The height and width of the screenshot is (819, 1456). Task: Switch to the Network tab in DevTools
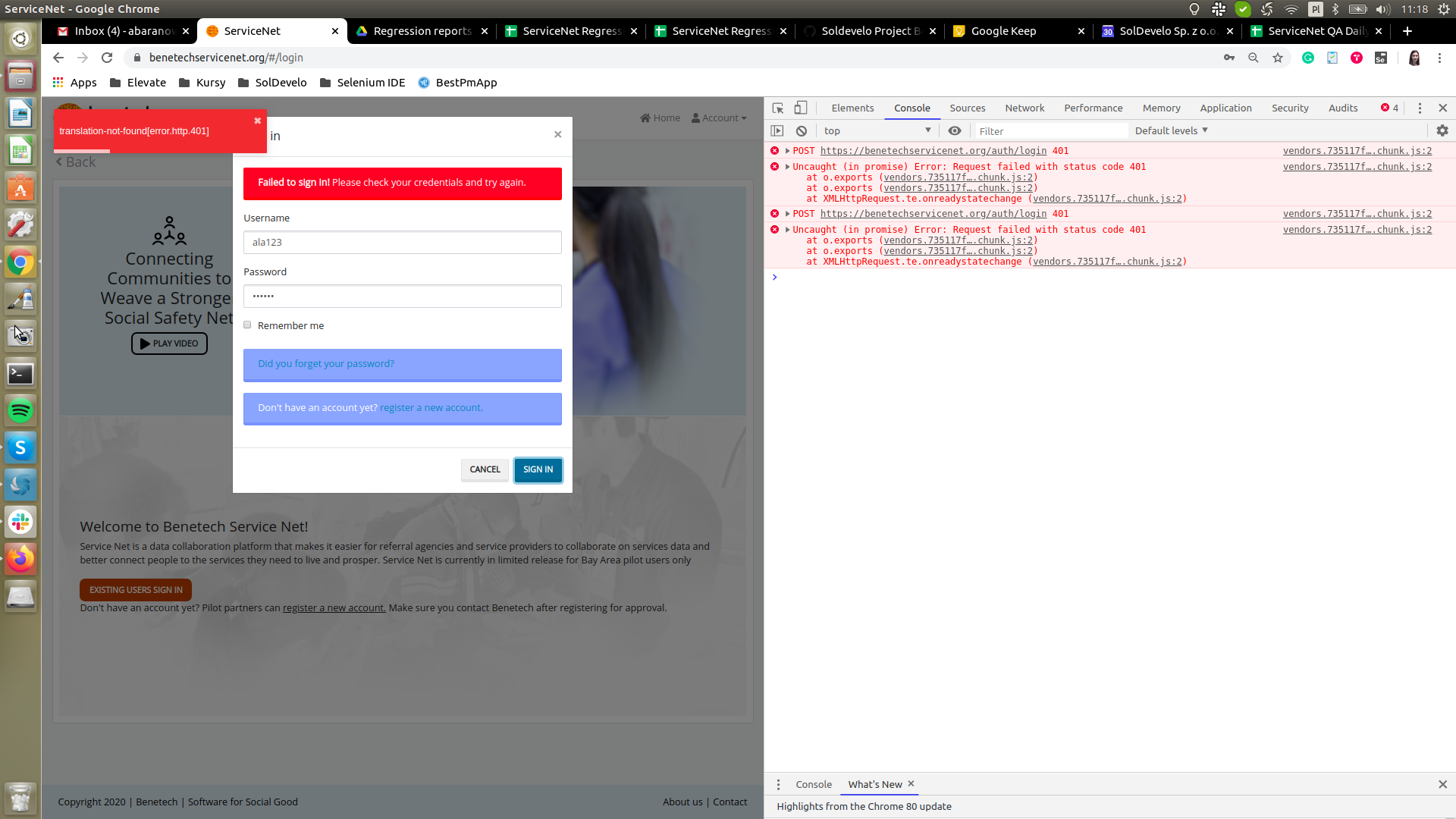point(1025,108)
